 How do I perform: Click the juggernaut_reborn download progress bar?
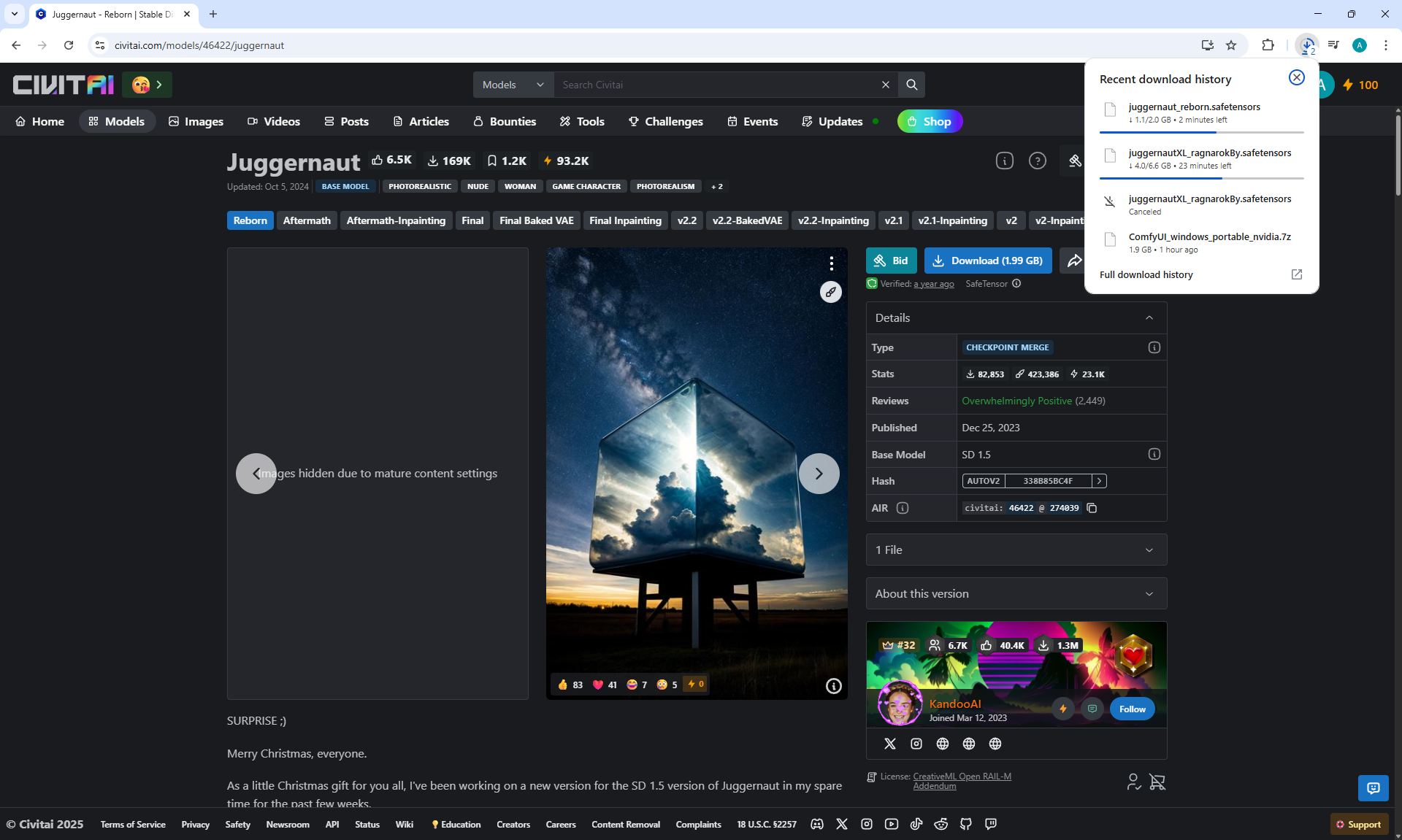(1201, 132)
